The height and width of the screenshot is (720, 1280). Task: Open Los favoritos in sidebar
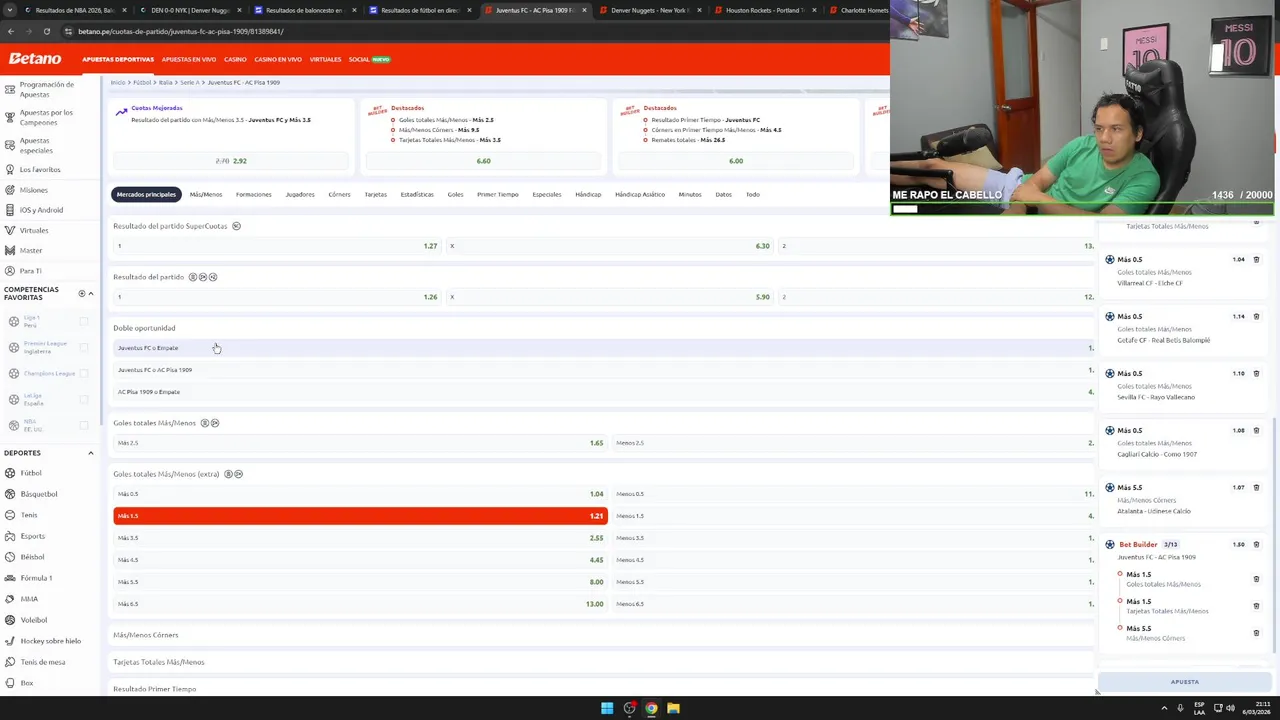pyautogui.click(x=40, y=169)
